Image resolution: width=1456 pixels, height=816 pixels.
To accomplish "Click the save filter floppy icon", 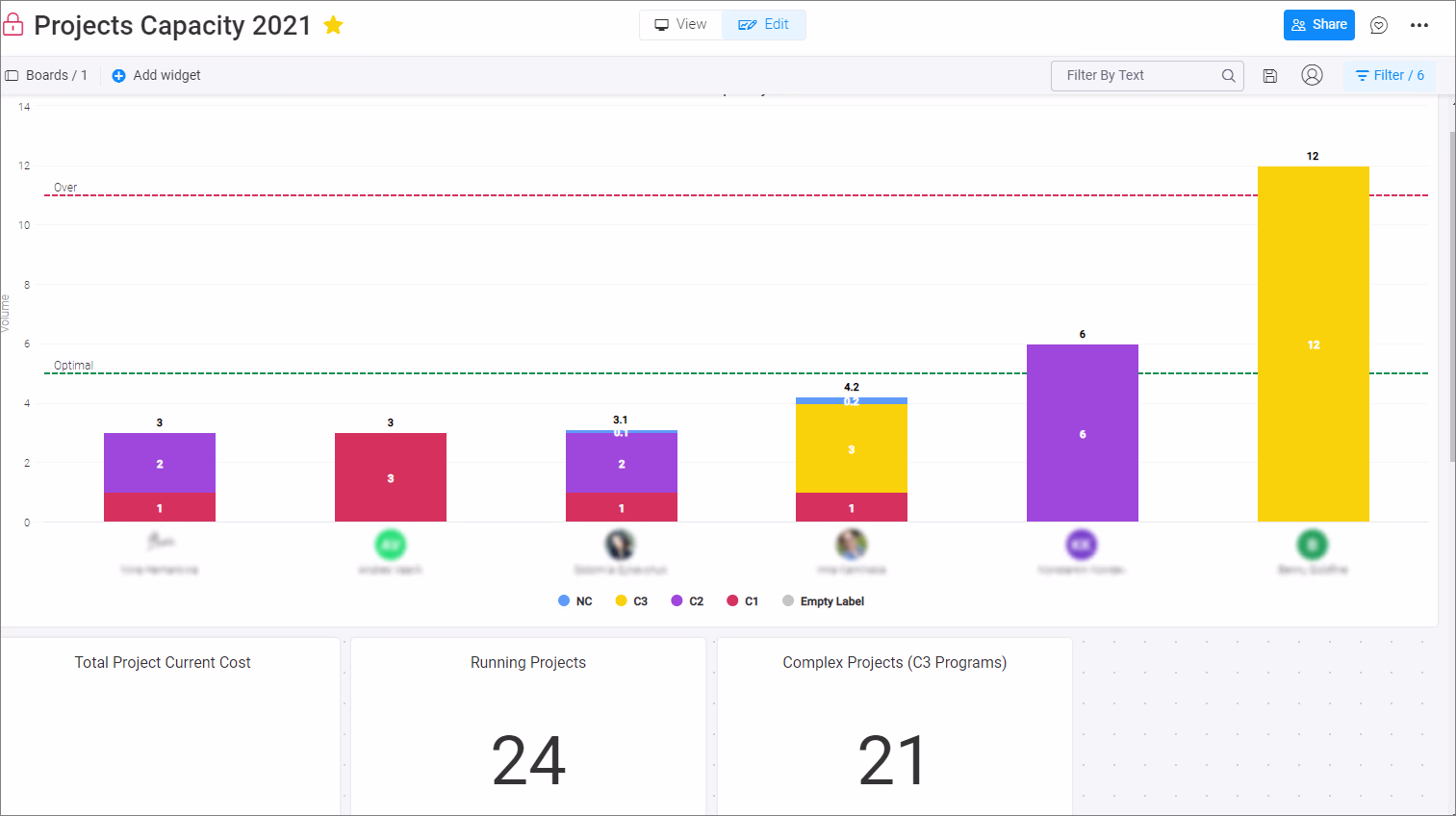I will pyautogui.click(x=1270, y=75).
